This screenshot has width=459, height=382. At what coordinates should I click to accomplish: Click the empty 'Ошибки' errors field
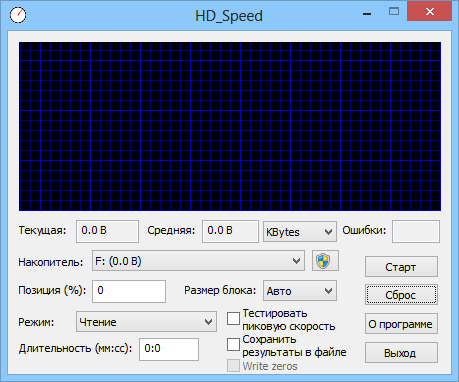pyautogui.click(x=416, y=231)
